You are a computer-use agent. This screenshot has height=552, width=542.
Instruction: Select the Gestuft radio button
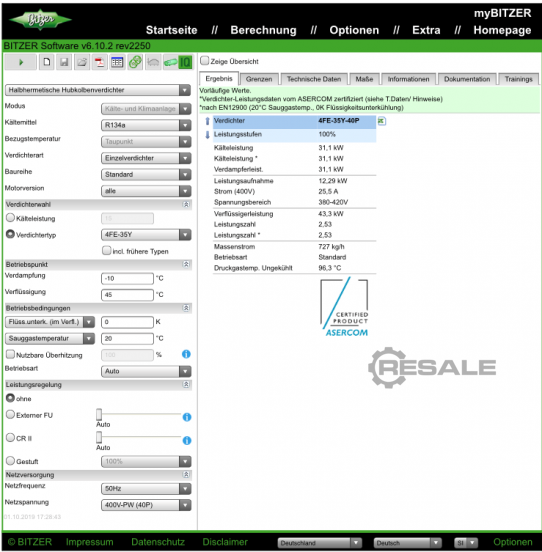pos(10,461)
